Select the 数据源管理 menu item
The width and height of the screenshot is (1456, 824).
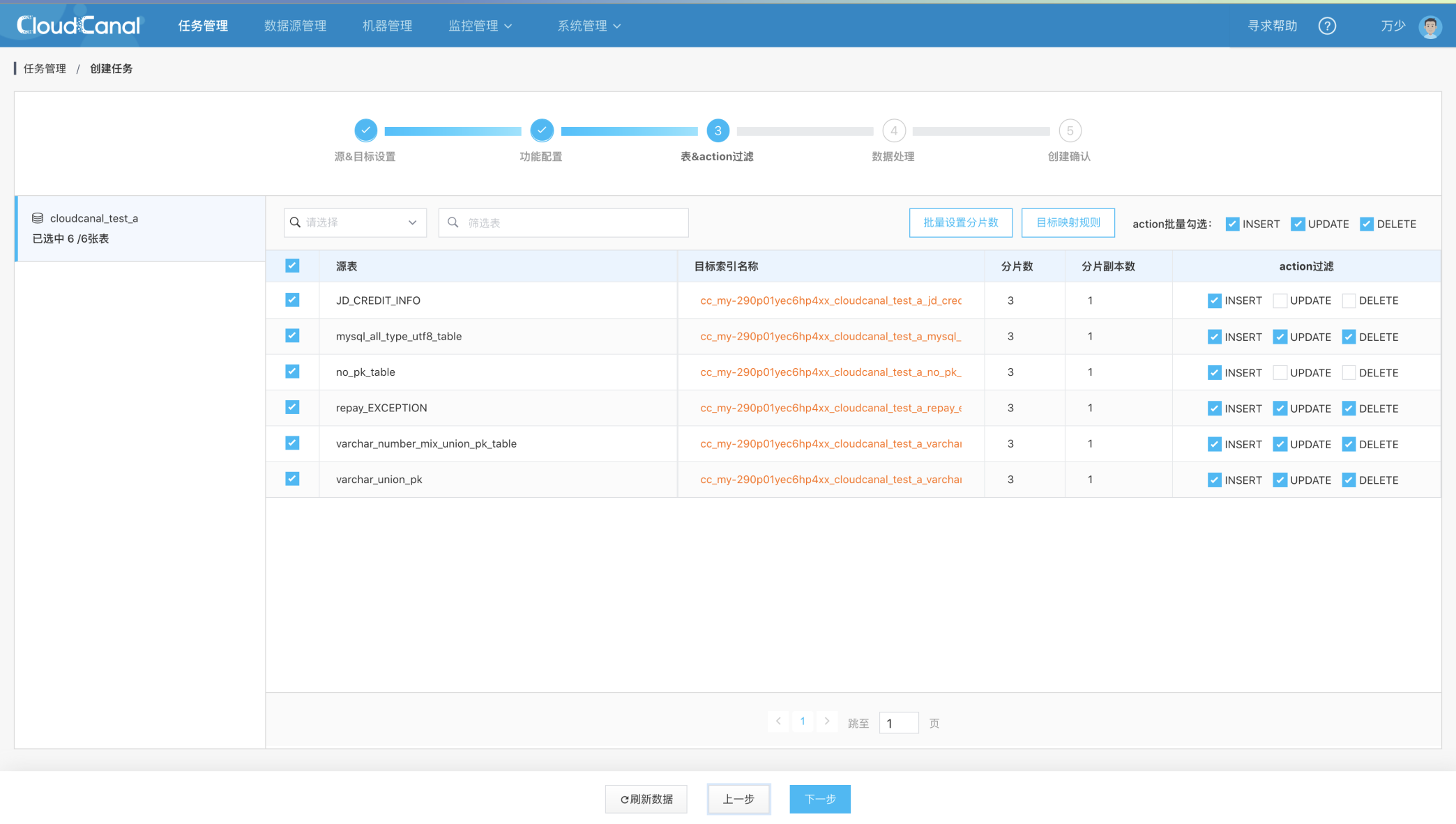(x=295, y=26)
